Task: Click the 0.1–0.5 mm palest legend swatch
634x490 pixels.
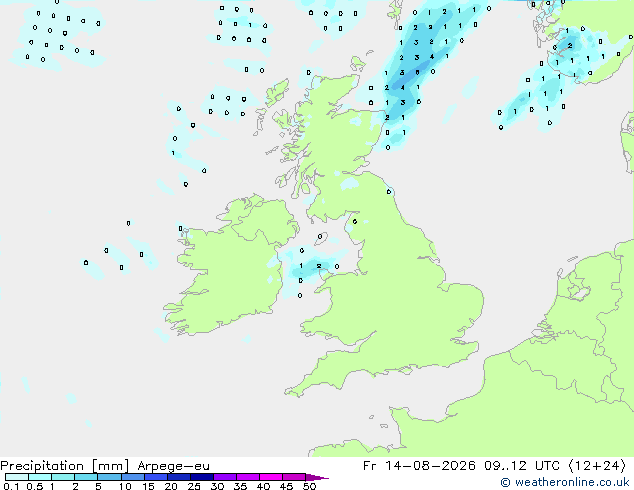Action: [17, 477]
